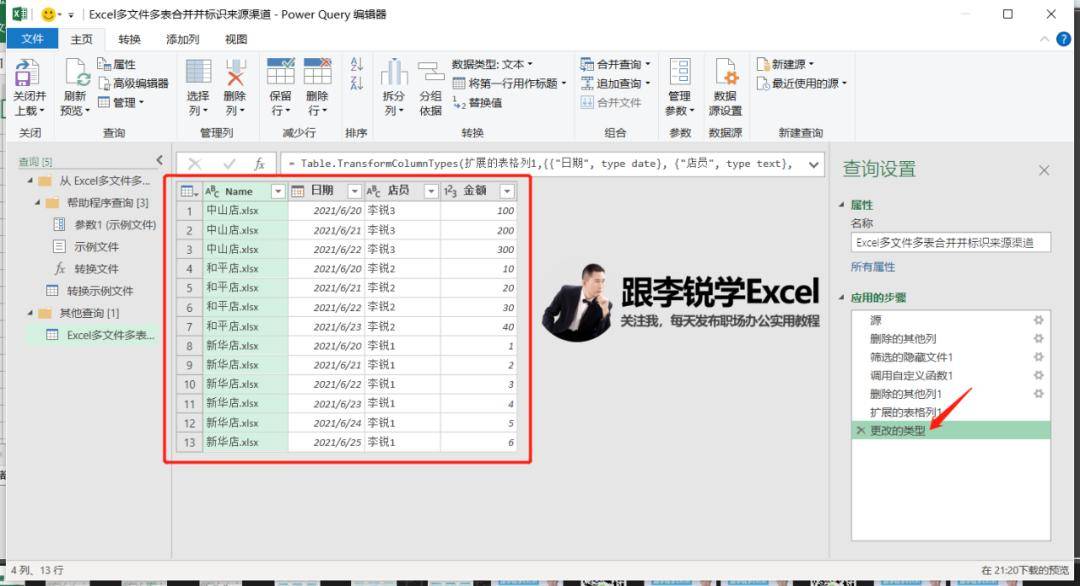Open gear settings for 筛选的隐藏文件1 step

tap(1038, 357)
